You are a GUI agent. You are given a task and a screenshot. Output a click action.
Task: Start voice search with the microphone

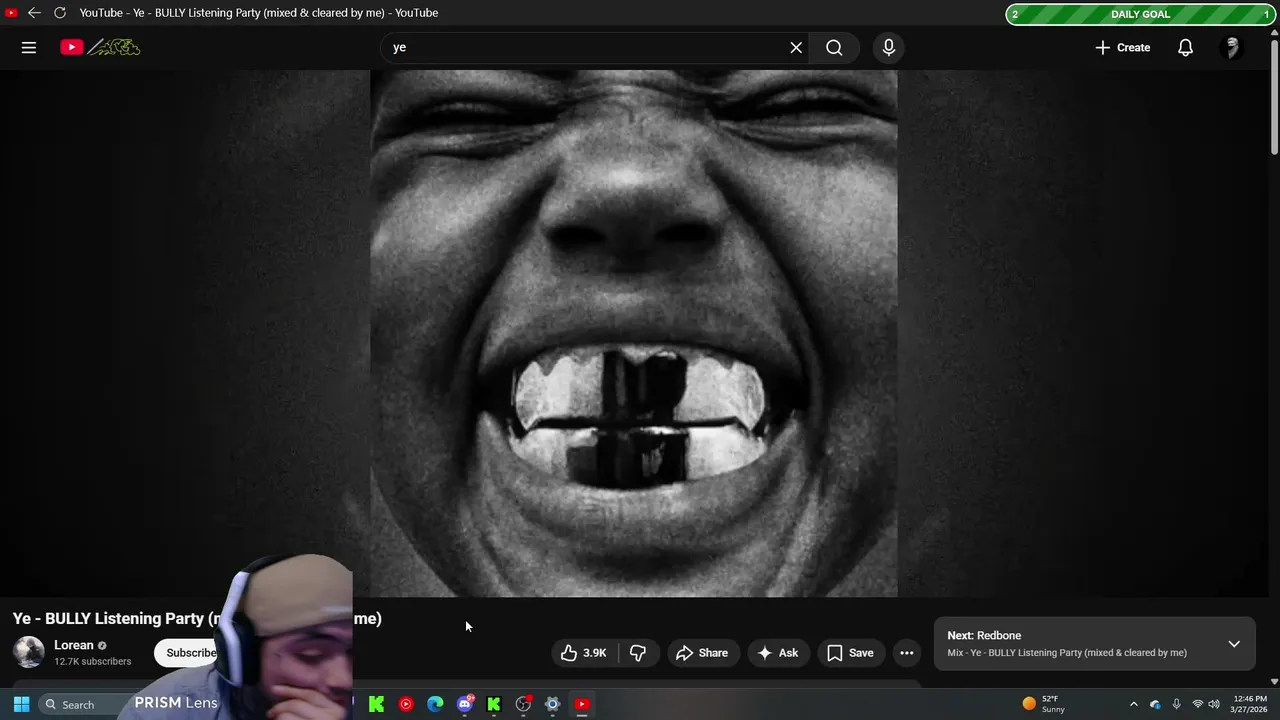click(x=888, y=47)
